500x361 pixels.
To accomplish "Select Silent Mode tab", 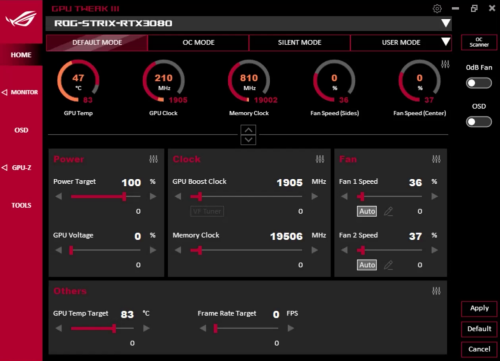I will [x=299, y=43].
